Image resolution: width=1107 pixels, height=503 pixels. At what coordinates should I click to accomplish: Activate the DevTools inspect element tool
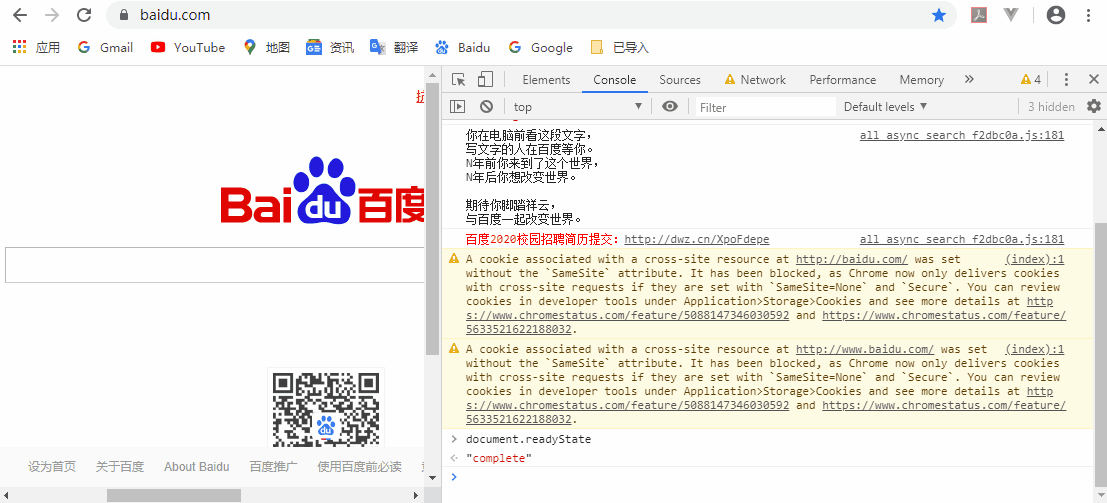[x=459, y=80]
